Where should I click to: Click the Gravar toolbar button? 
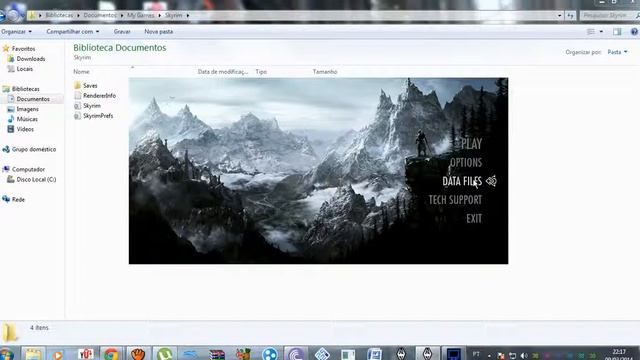tap(122, 31)
